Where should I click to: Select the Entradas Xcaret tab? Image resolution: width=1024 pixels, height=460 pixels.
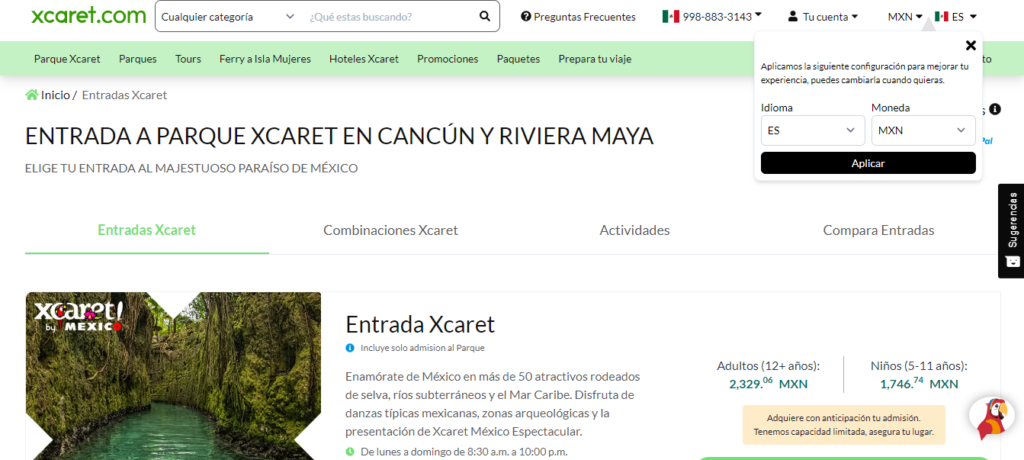[x=147, y=230]
